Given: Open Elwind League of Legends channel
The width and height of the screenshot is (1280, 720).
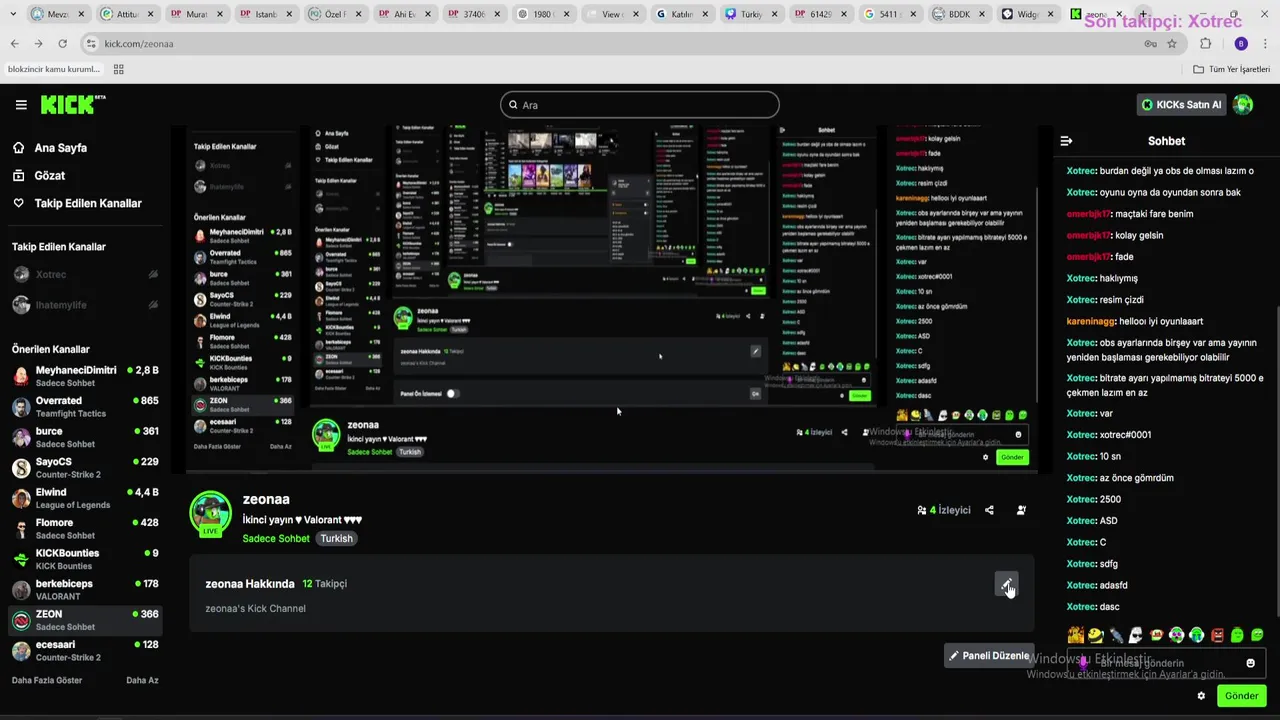Looking at the screenshot, I should tap(85, 498).
